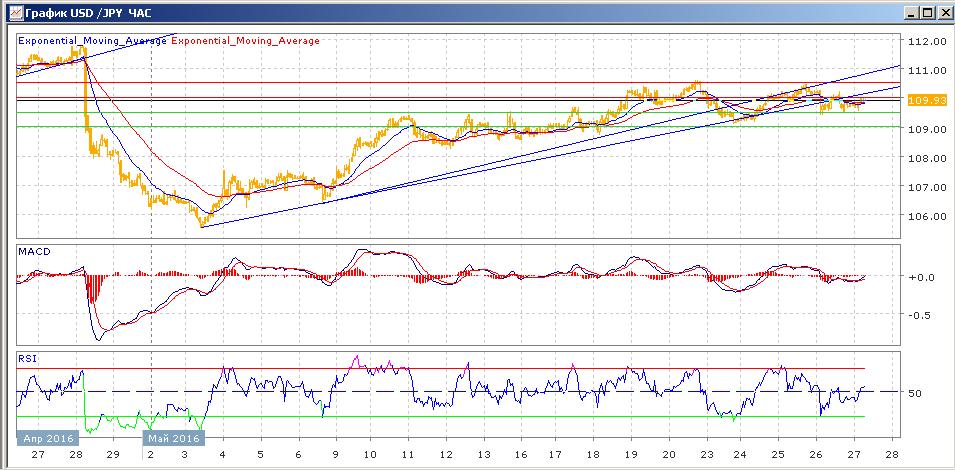This screenshot has height=470, width=955.
Task: Click the Апр 2016 month marker
Action: point(49,438)
